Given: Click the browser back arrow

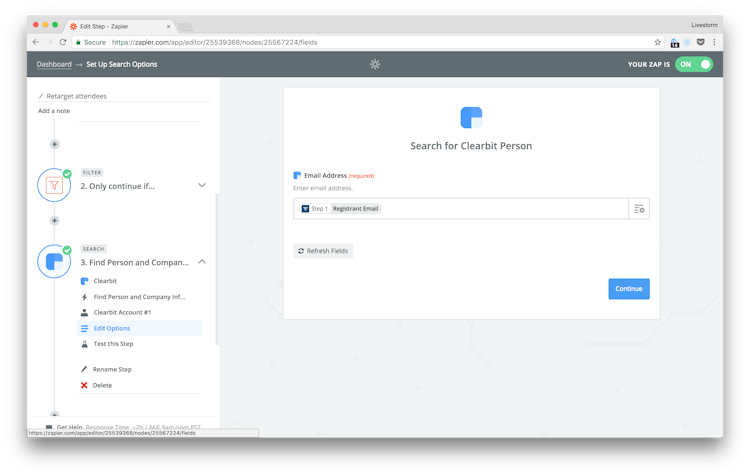Looking at the screenshot, I should point(36,42).
